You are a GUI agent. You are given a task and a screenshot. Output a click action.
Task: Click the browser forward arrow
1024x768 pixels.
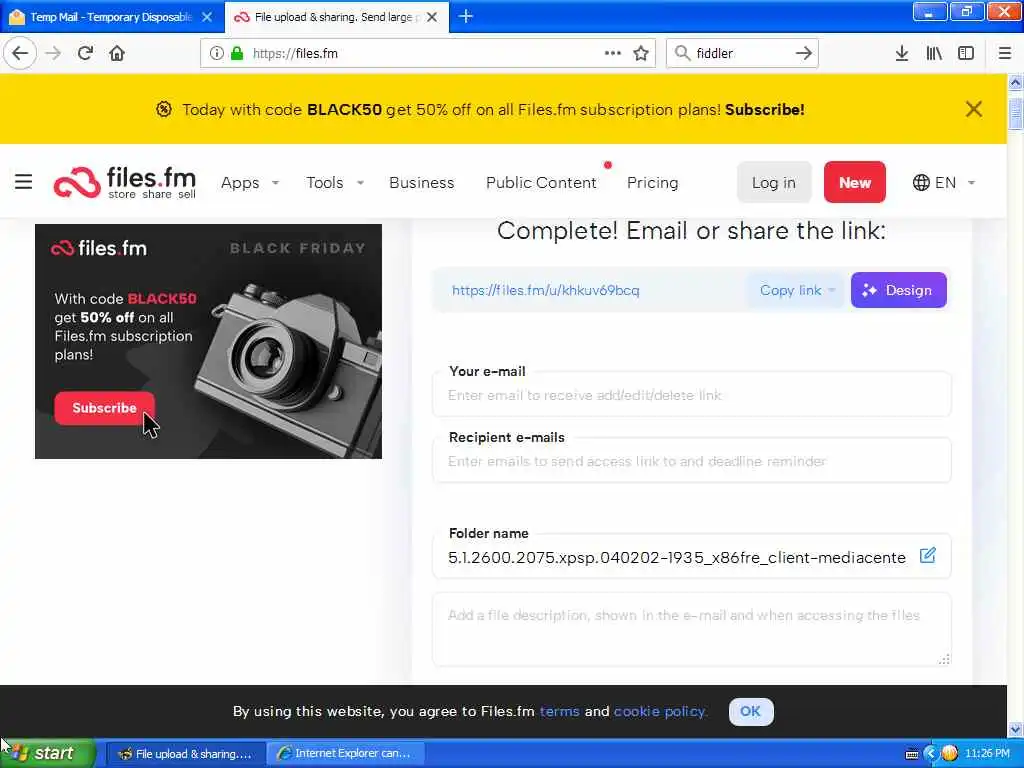coord(53,54)
